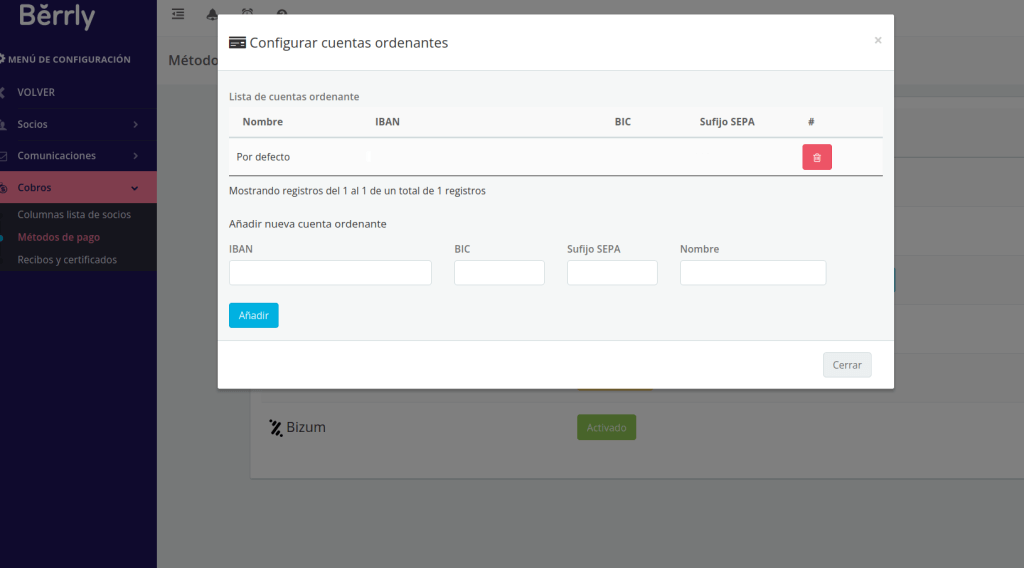This screenshot has width=1024, height=568.
Task: Click the gear icon in Menú de configuración
Action: pos(2,59)
